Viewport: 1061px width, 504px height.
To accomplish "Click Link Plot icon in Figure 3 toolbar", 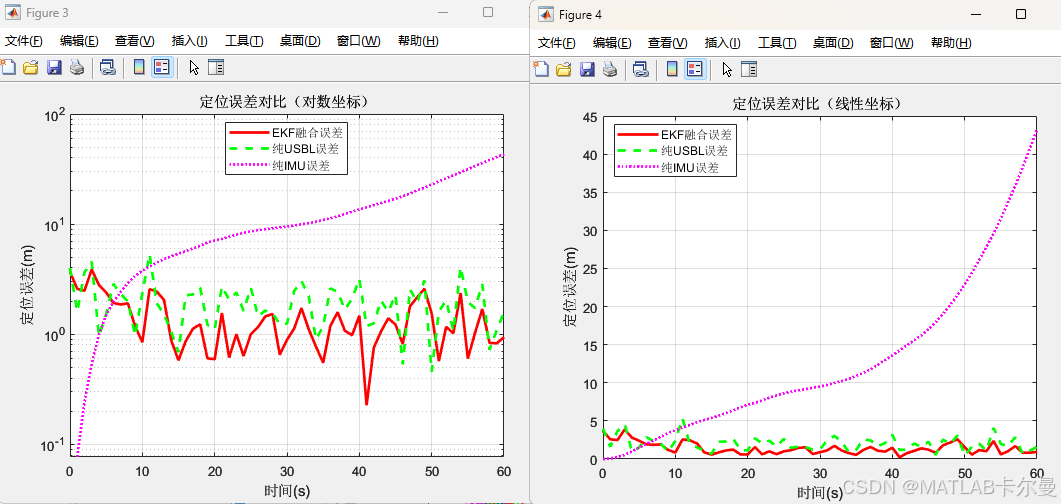I will pyautogui.click(x=108, y=67).
